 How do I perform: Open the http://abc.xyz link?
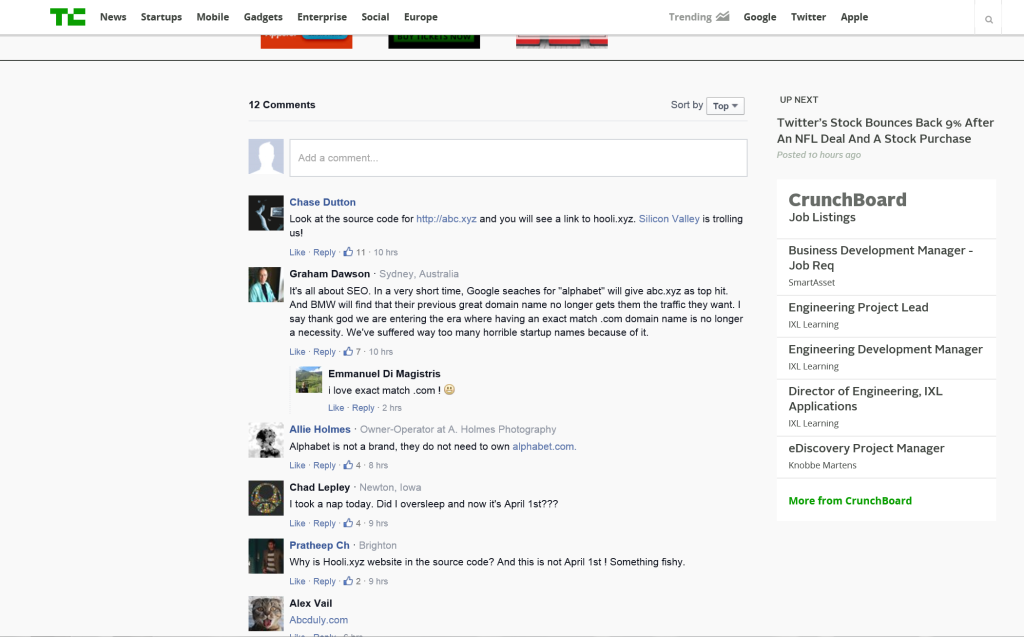[446, 219]
